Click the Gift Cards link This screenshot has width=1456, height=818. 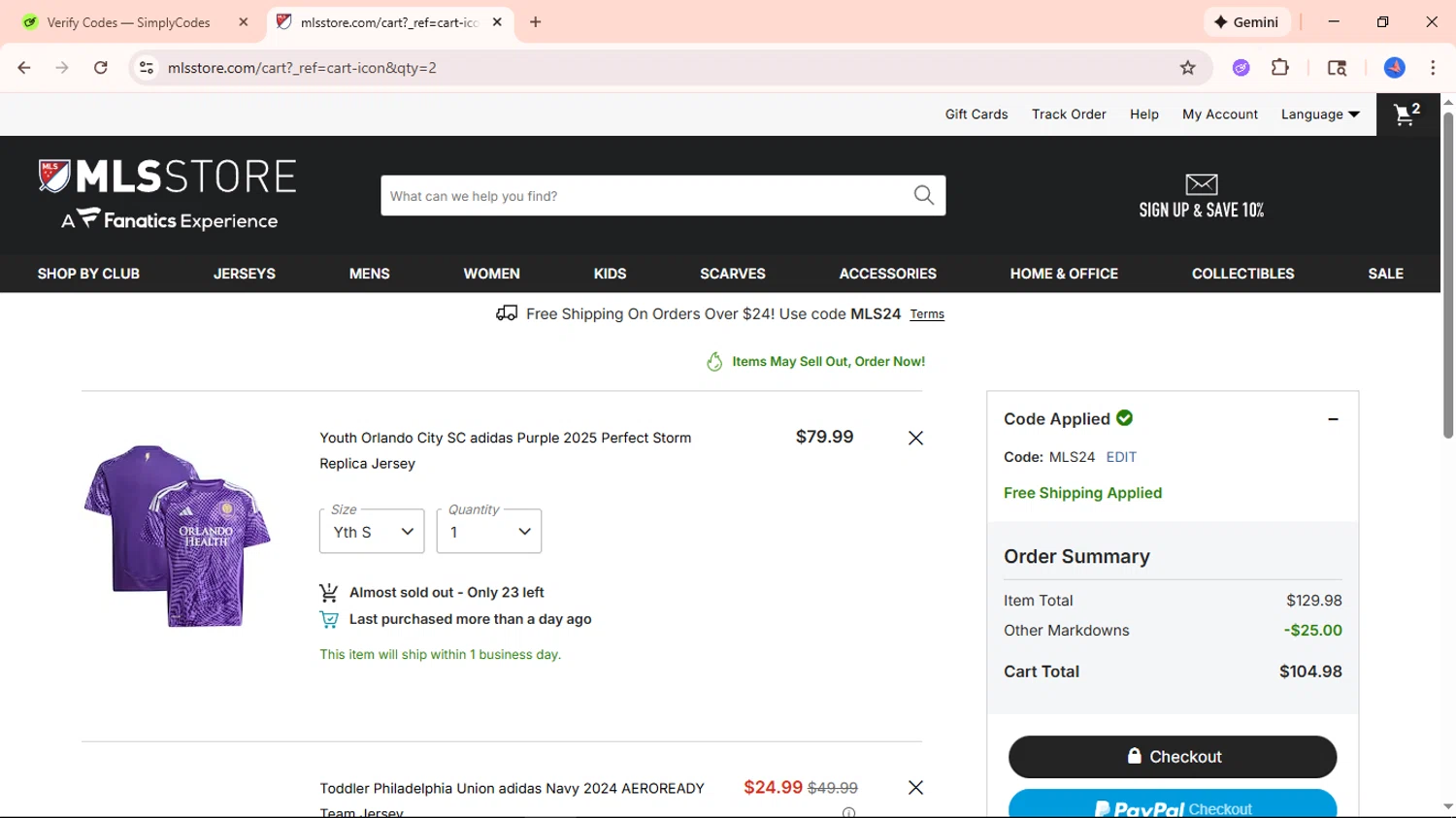976,115
